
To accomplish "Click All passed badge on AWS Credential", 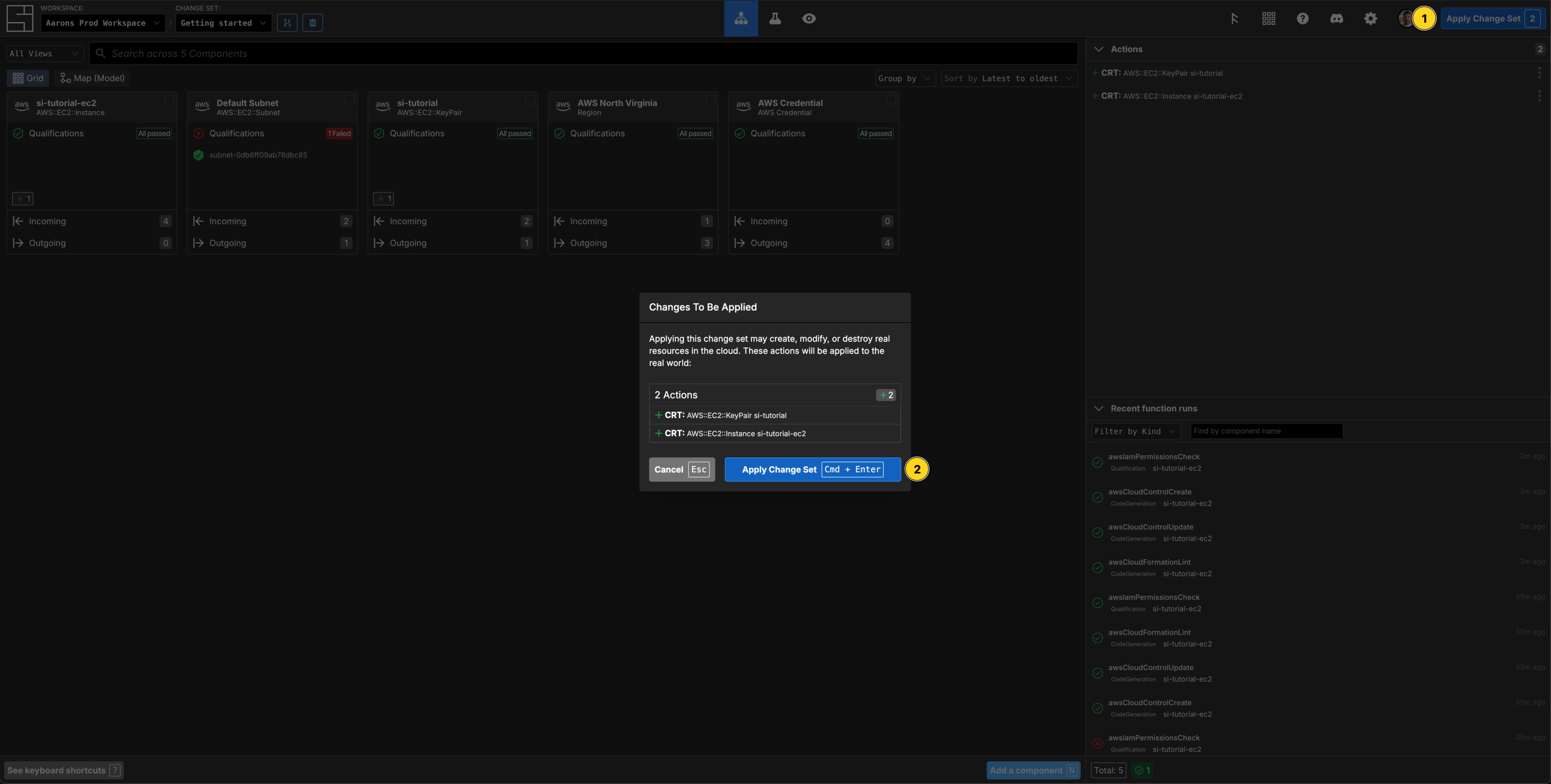I will 875,133.
